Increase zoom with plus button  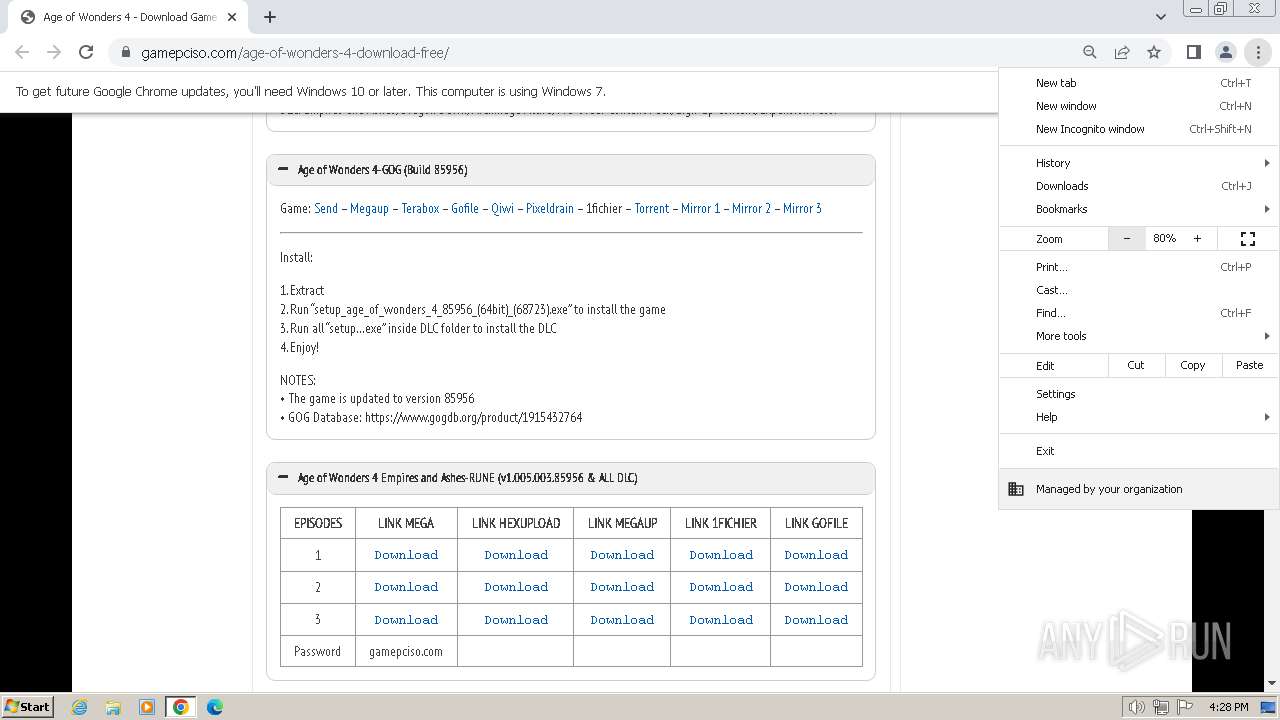(x=1197, y=239)
